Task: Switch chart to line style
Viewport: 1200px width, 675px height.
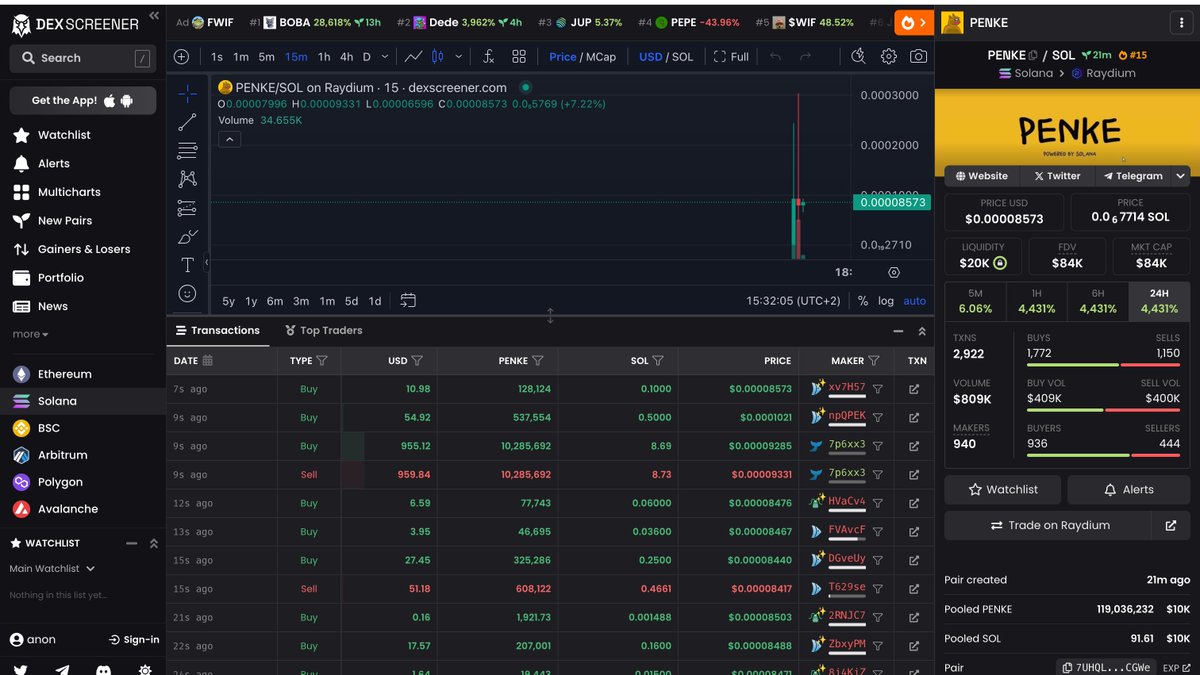Action: (x=412, y=57)
